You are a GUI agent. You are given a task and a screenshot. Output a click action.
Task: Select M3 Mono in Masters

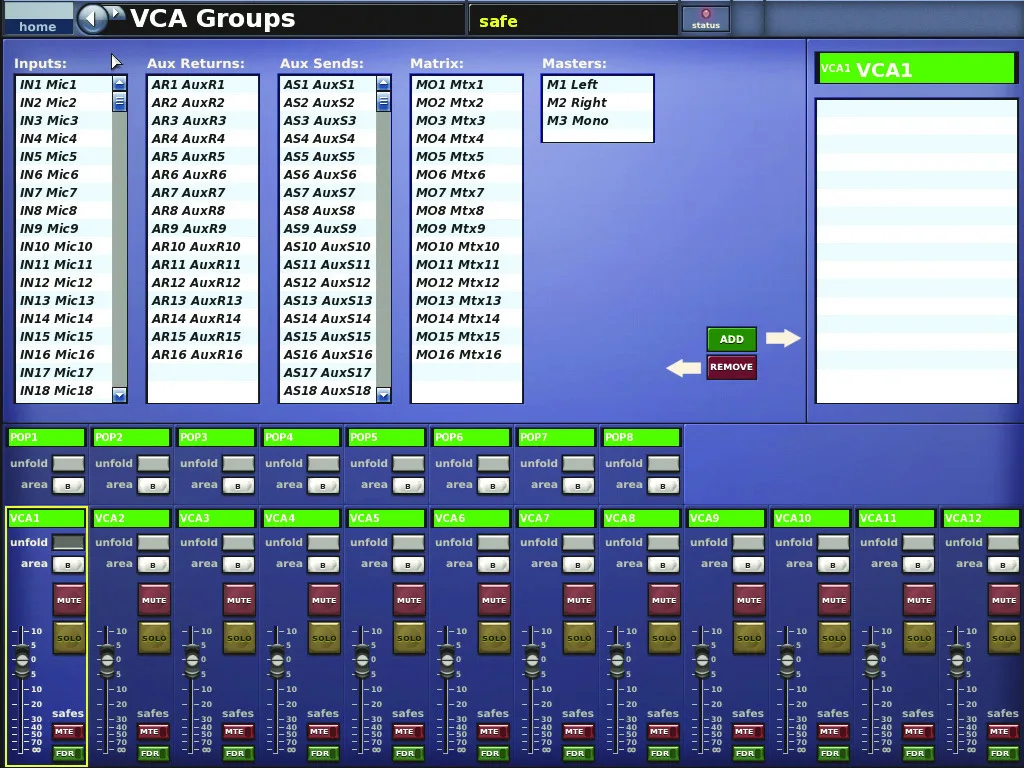point(597,121)
